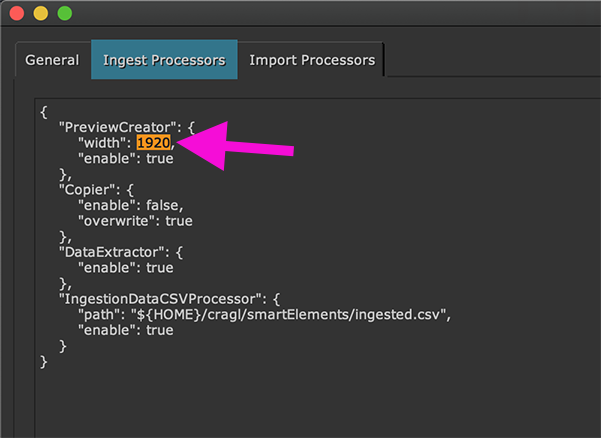
Task: Click the final closing curly brace
Action: coord(44,362)
